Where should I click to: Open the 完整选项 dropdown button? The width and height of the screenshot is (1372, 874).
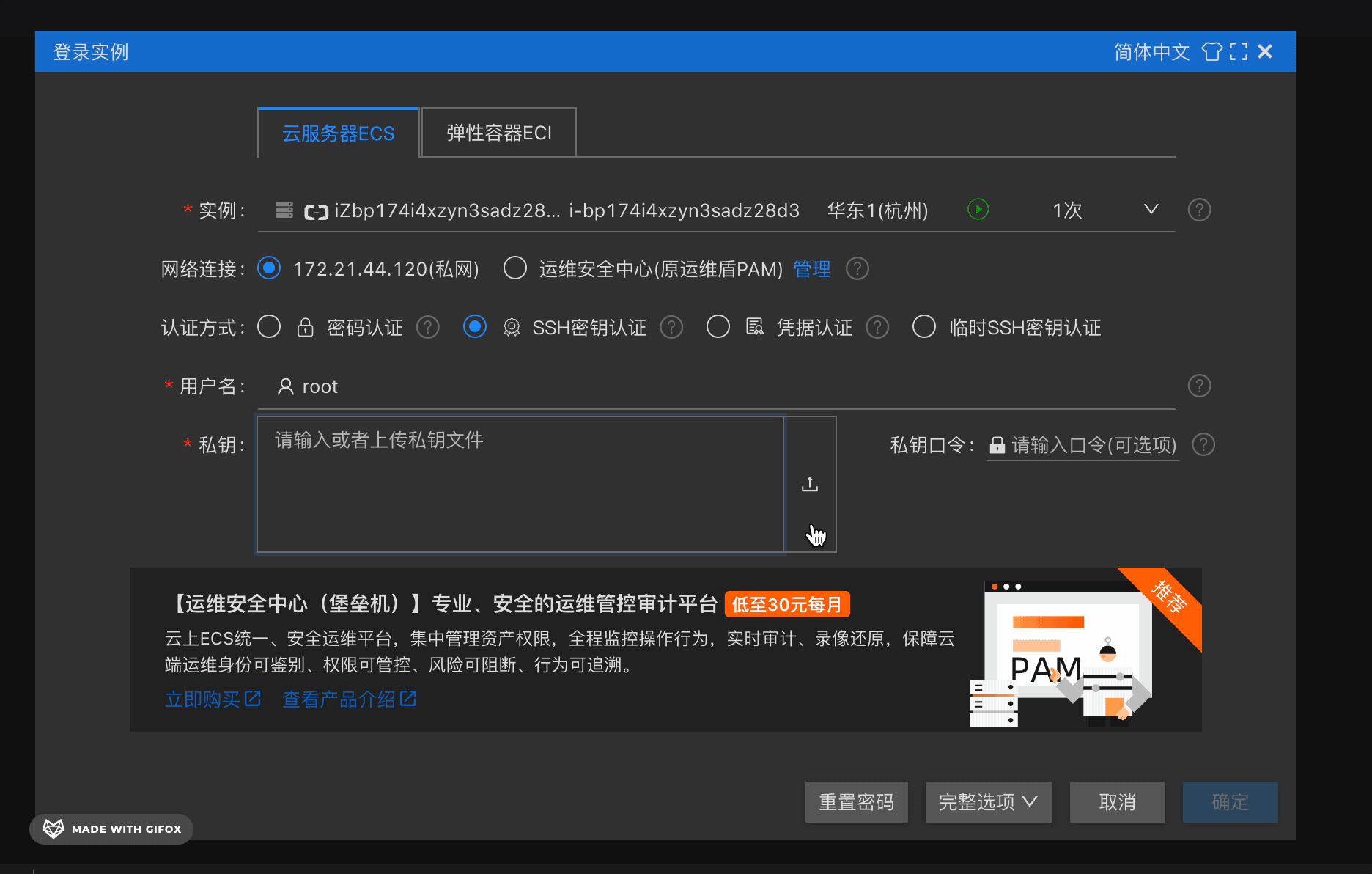pyautogui.click(x=988, y=802)
